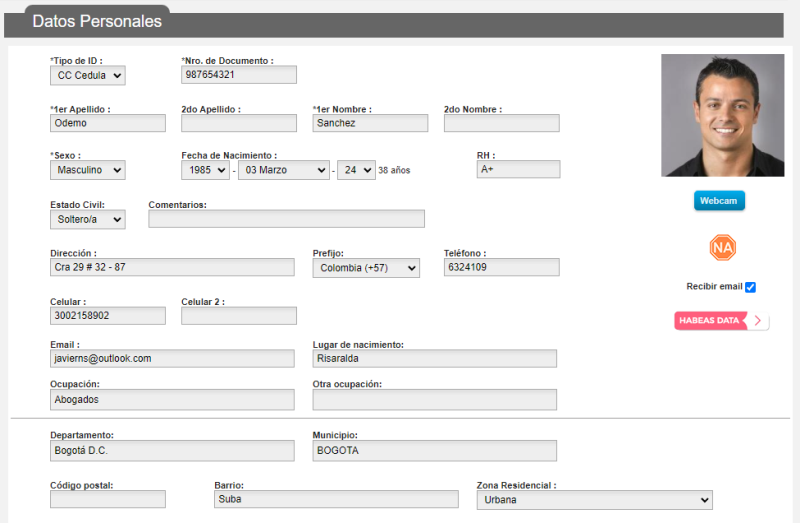Select the birth month dropdown
Screen dimensions: 800x523
pyautogui.click(x=283, y=170)
